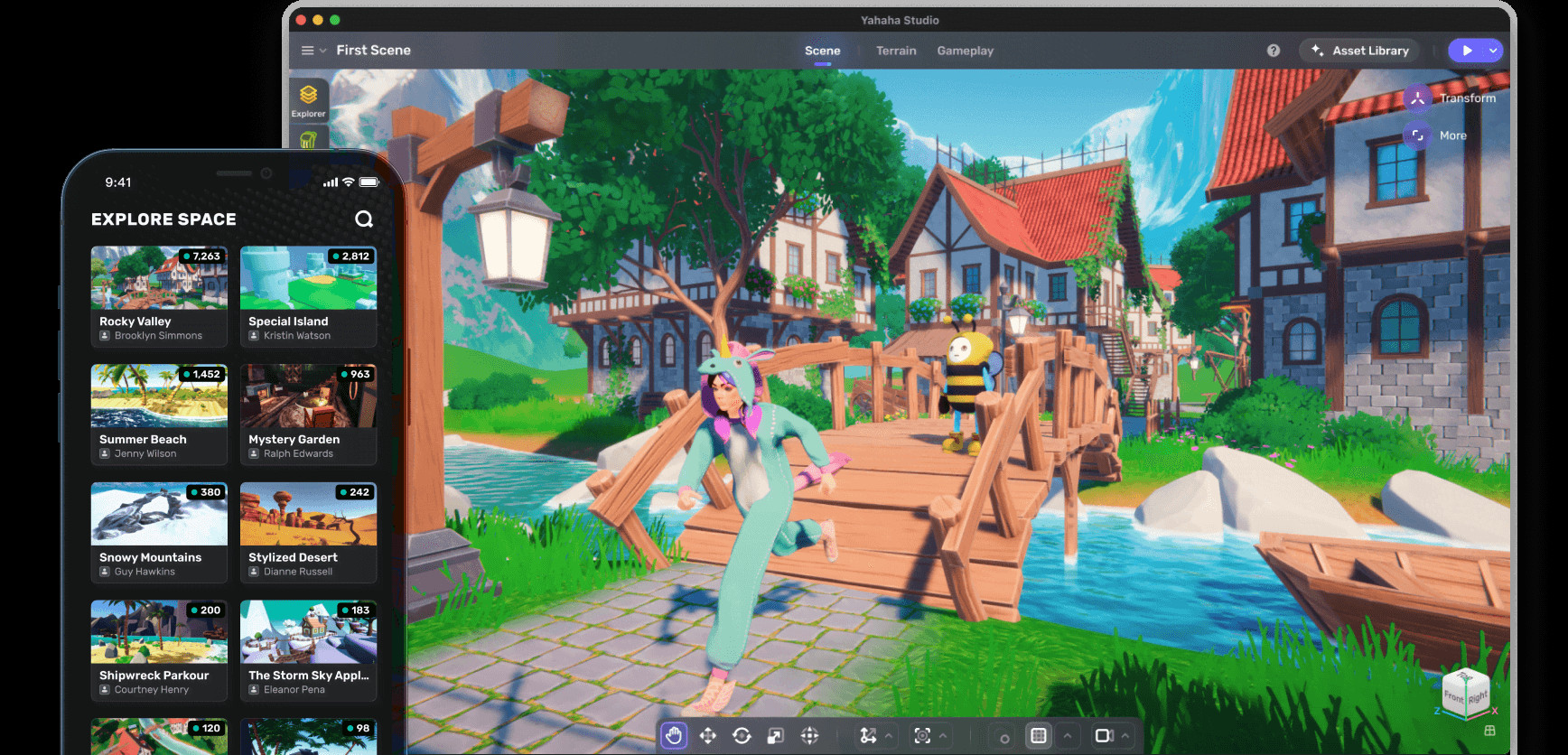Select the Rotate tool in bottom toolbar
This screenshot has width=1568, height=755.
(x=742, y=735)
